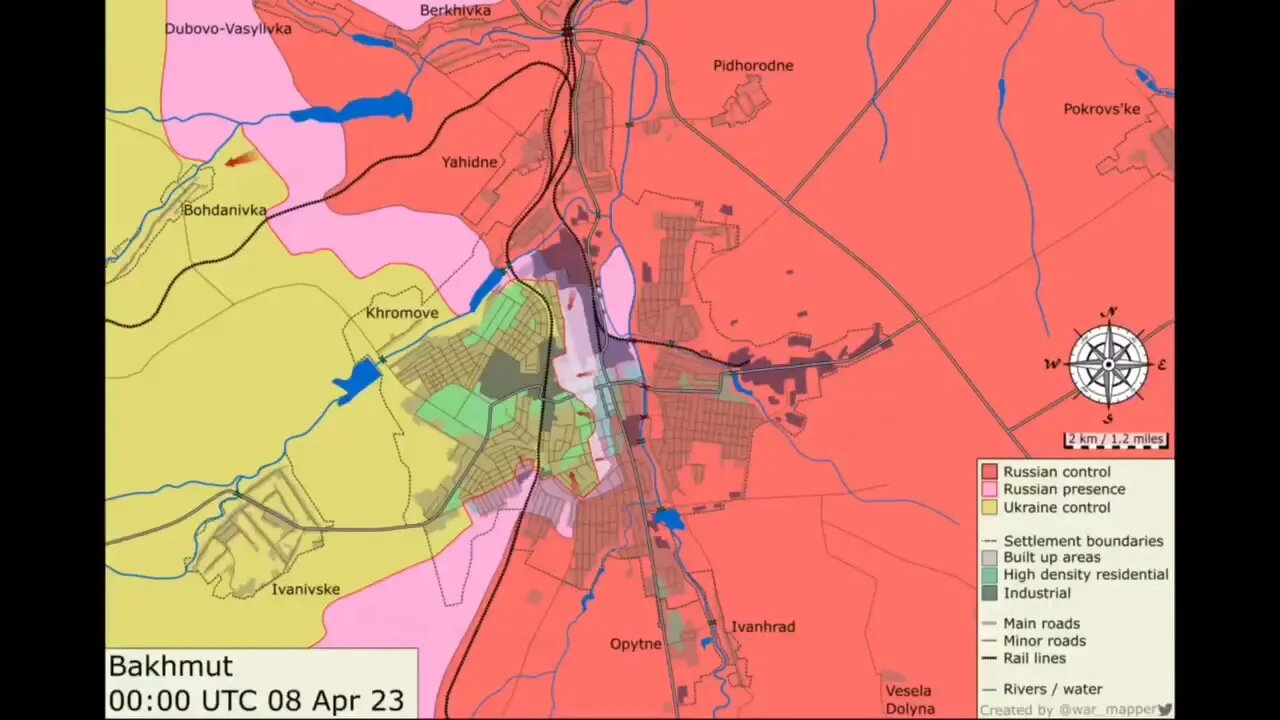1280x720 pixels.
Task: Click the 'Minor roads' legend entry
Action: point(1034,641)
